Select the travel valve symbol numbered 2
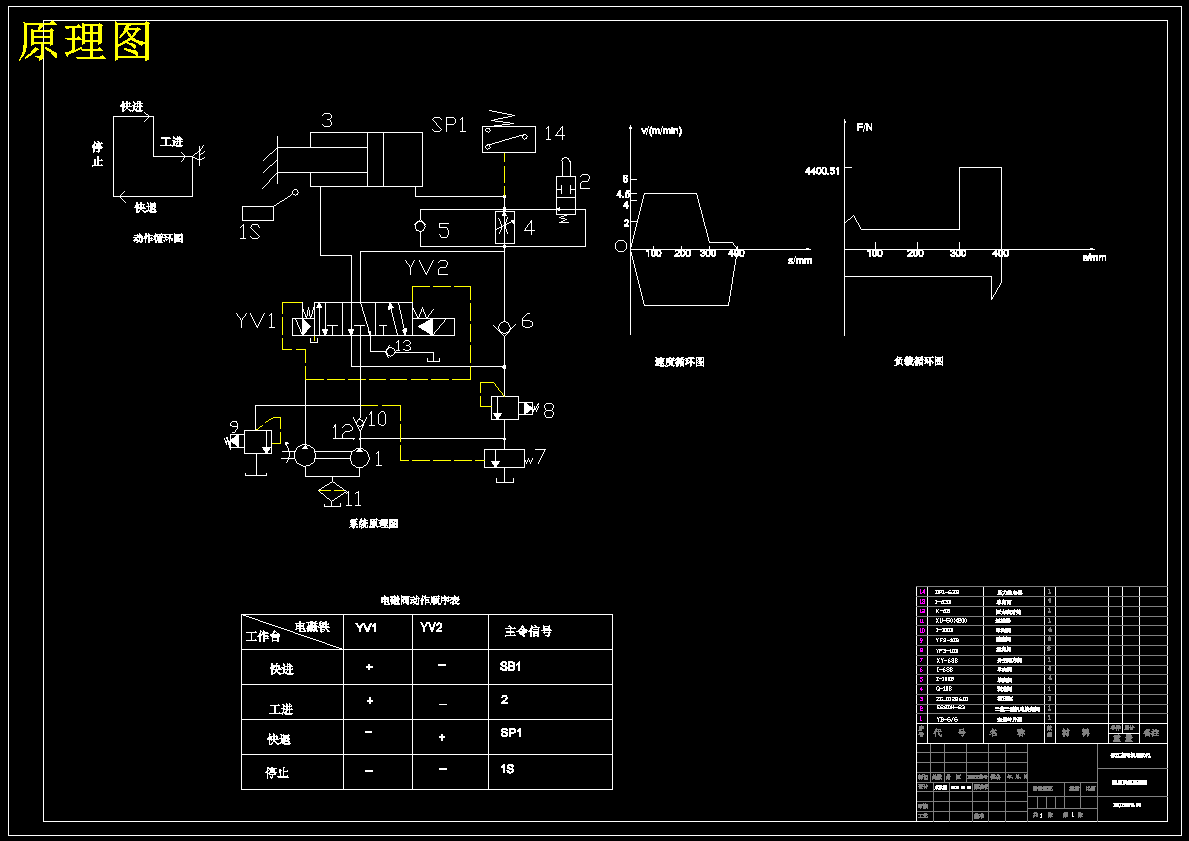1189x841 pixels. (566, 188)
